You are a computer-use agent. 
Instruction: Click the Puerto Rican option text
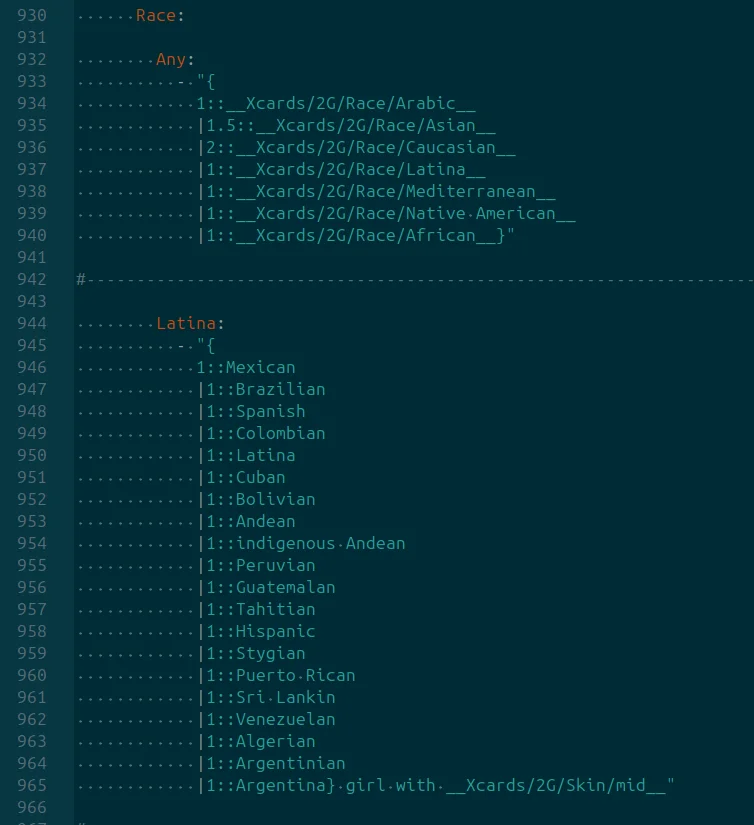pyautogui.click(x=295, y=676)
